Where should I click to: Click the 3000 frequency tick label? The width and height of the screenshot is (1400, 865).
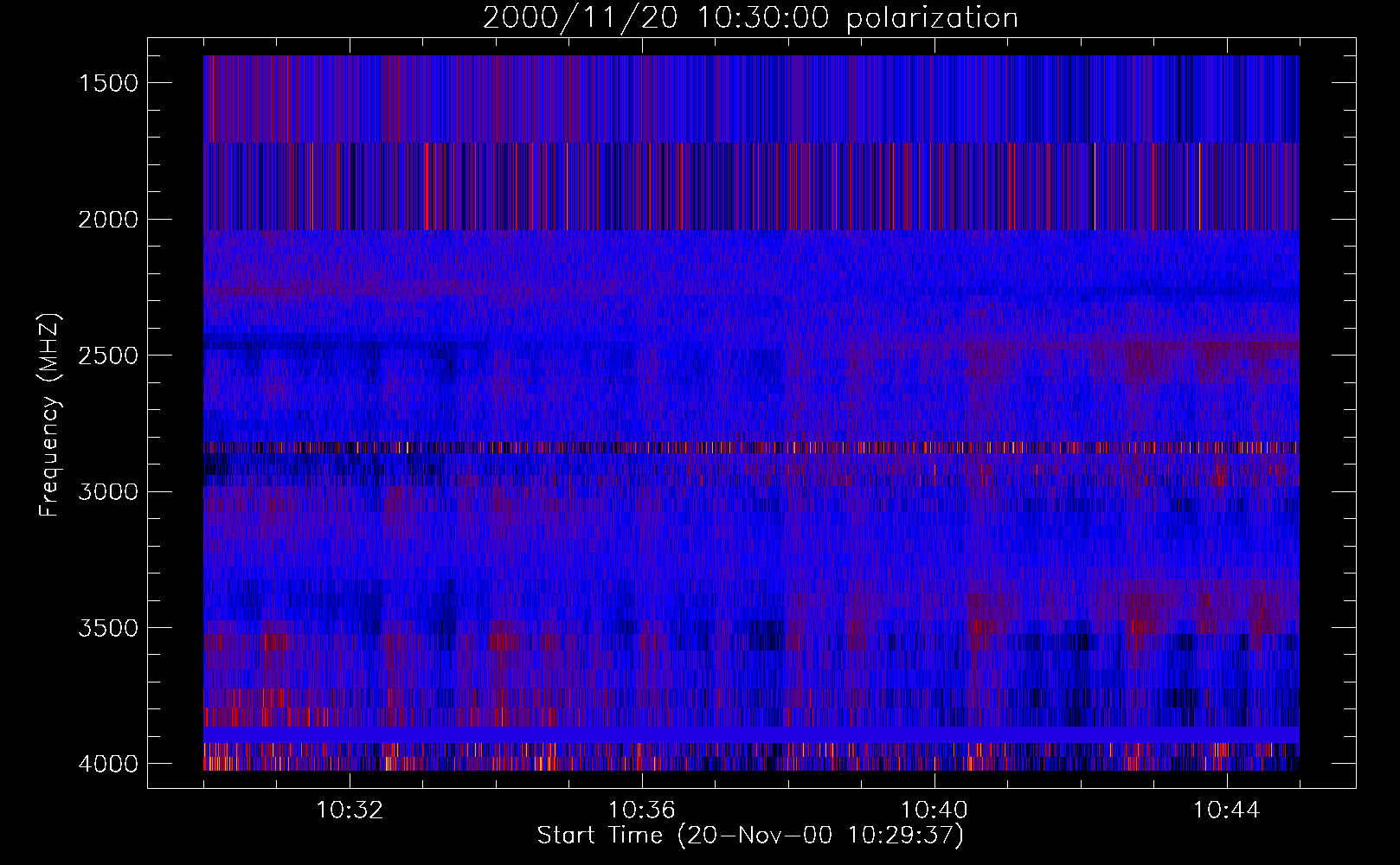tap(107, 492)
